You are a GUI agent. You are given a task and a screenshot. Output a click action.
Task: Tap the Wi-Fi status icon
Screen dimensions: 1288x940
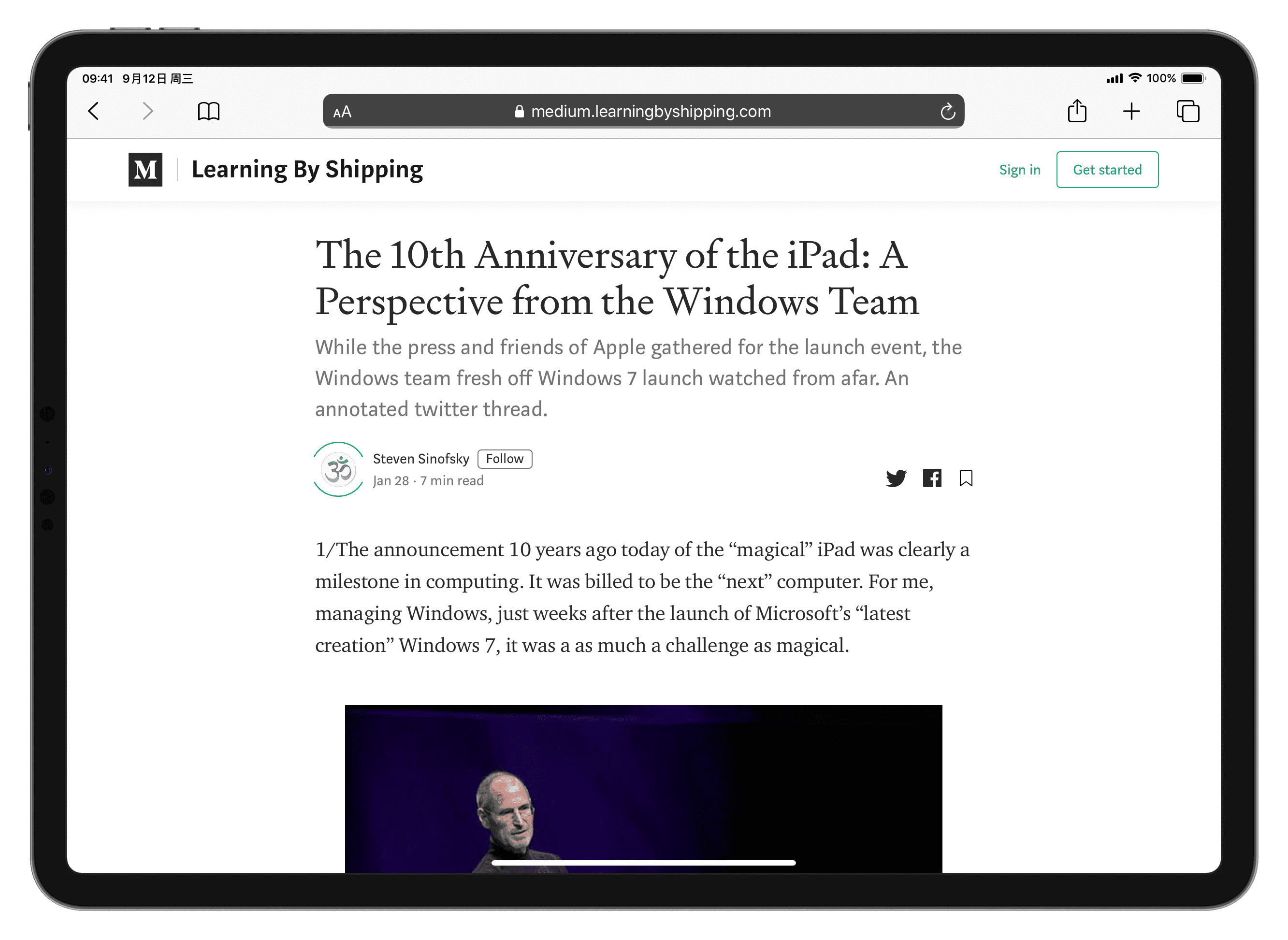tap(1135, 78)
